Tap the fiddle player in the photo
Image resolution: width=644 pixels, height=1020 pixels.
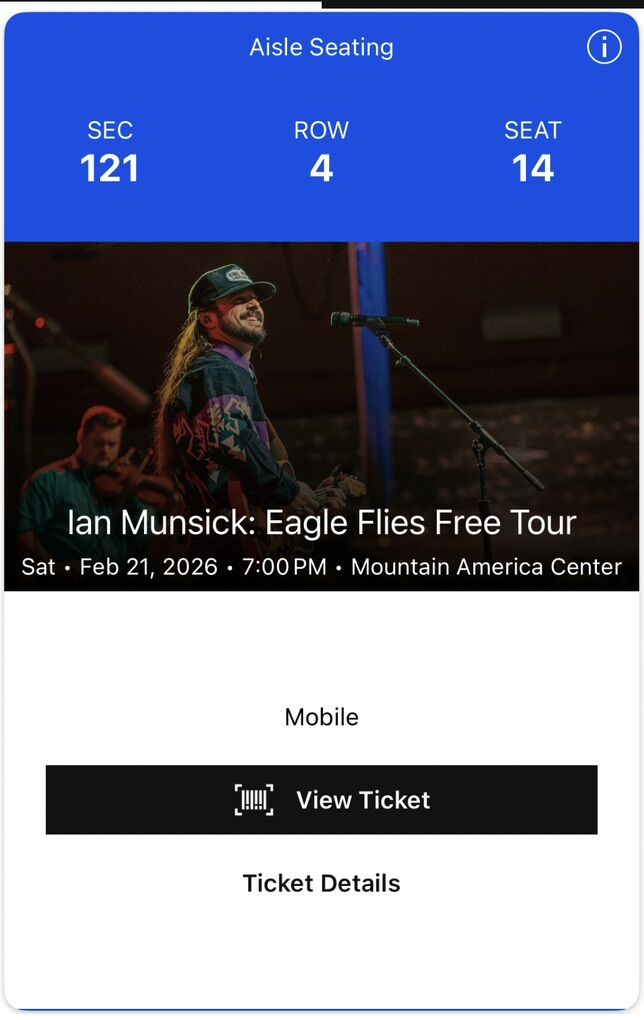point(95,460)
